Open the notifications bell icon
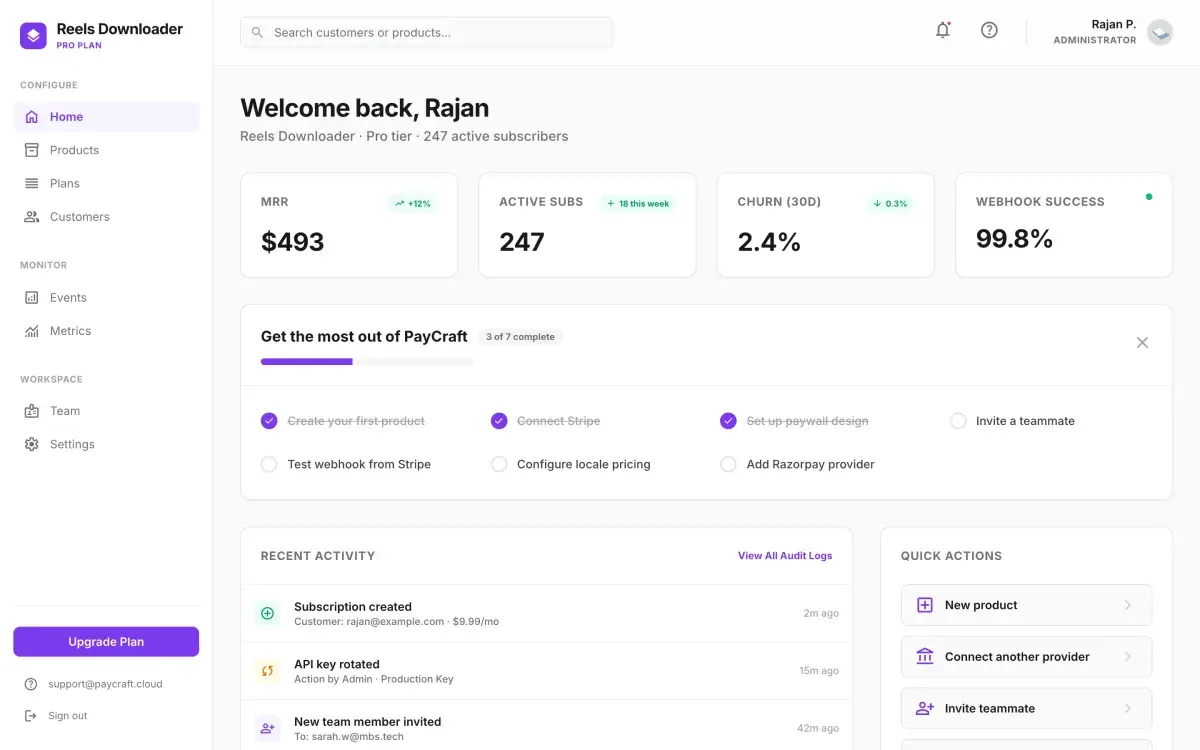This screenshot has width=1200, height=750. [x=942, y=31]
